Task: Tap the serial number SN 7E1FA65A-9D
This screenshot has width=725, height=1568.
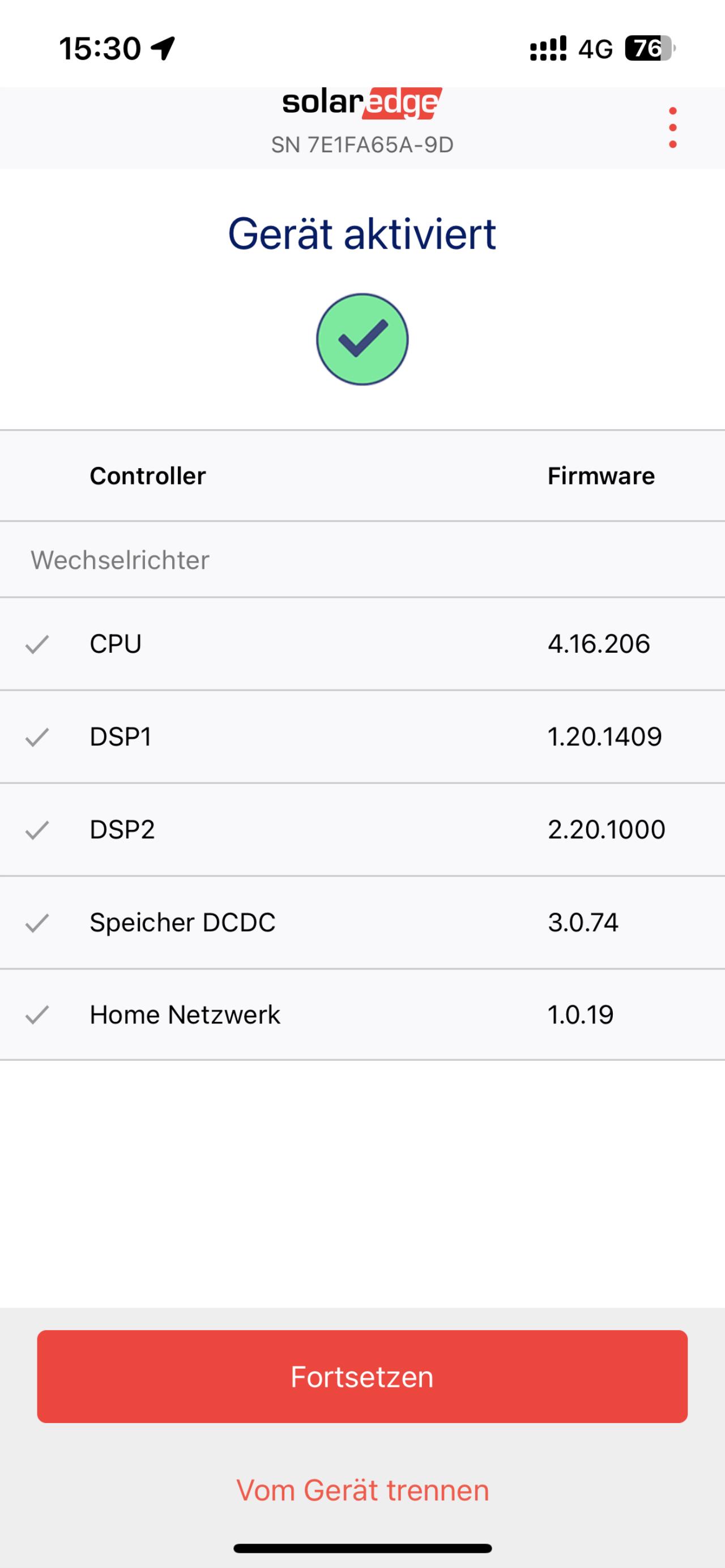Action: pos(362,145)
